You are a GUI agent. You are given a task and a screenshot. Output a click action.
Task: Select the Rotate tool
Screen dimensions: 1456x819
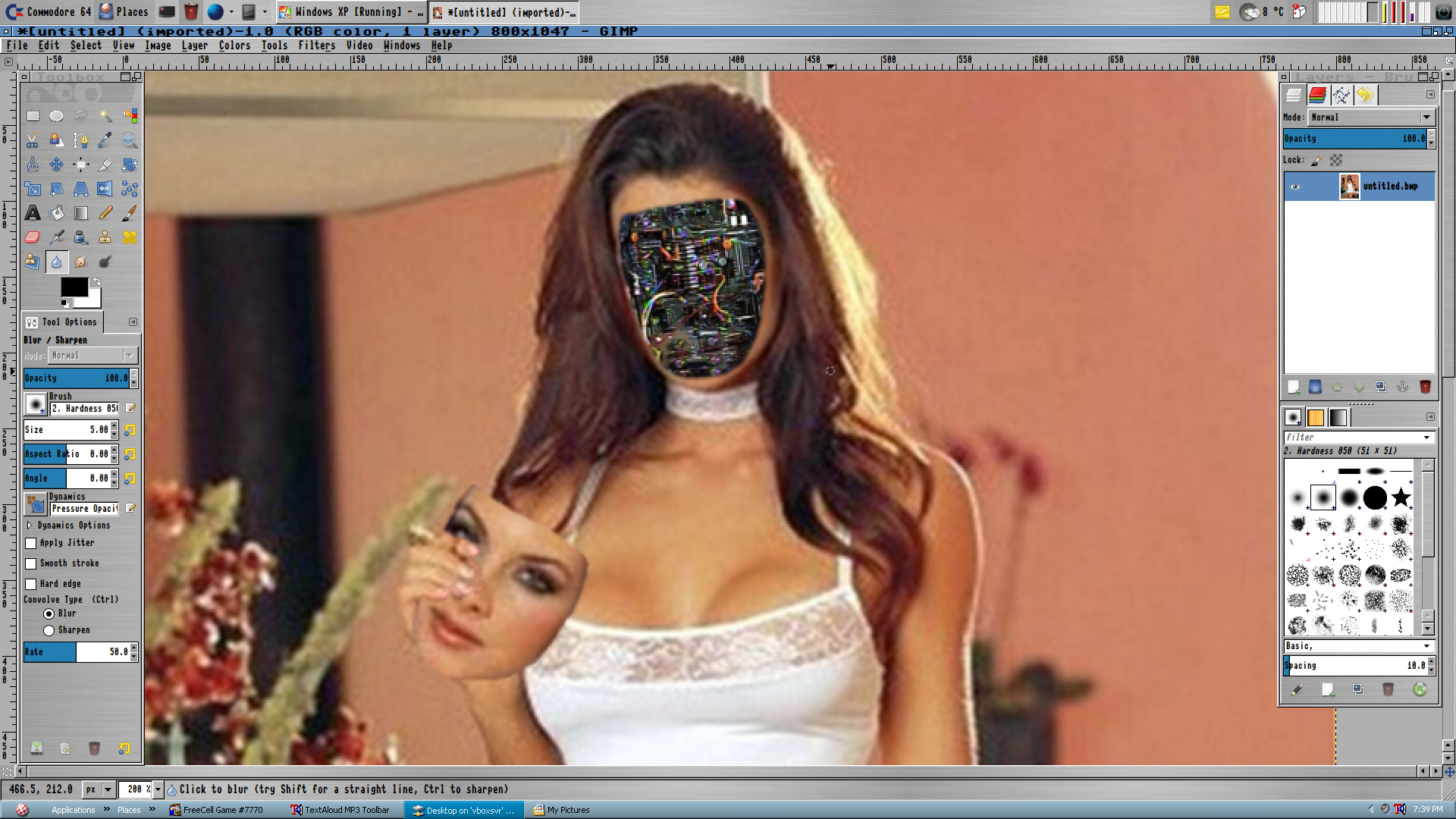[130, 165]
